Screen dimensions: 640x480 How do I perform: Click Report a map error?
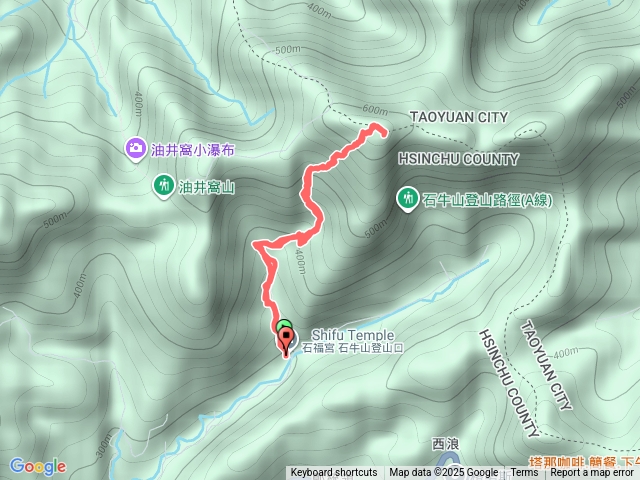pos(592,473)
